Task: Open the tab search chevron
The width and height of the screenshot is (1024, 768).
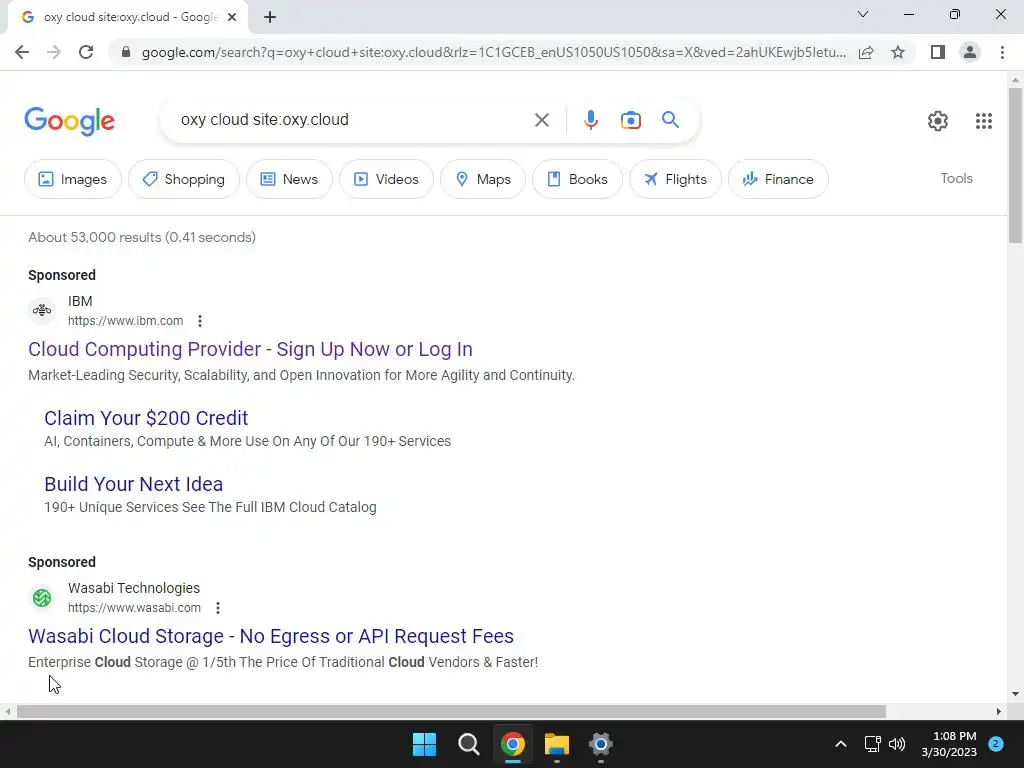Action: [863, 14]
